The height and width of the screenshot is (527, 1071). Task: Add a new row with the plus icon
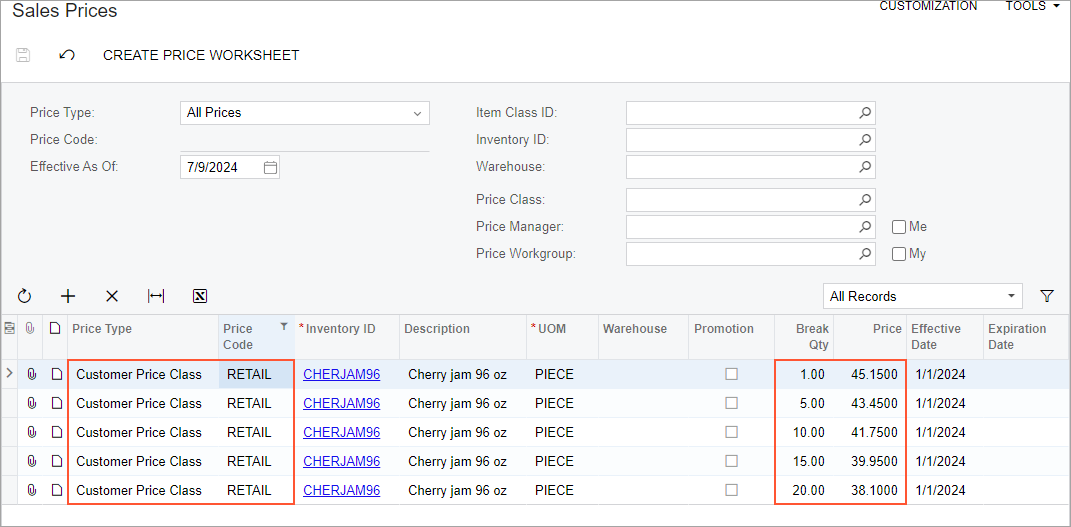(x=68, y=296)
